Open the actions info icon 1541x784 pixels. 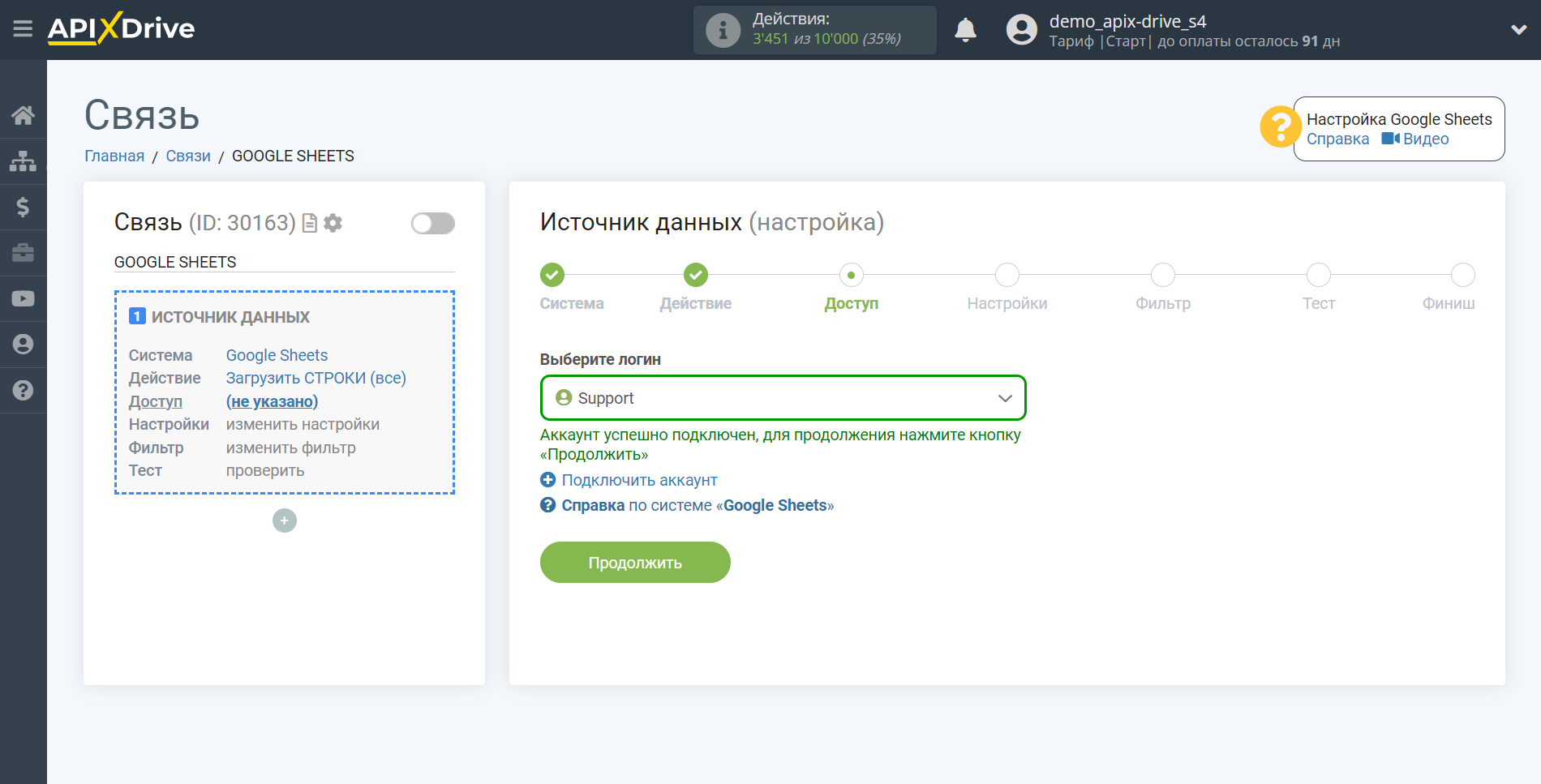723,30
